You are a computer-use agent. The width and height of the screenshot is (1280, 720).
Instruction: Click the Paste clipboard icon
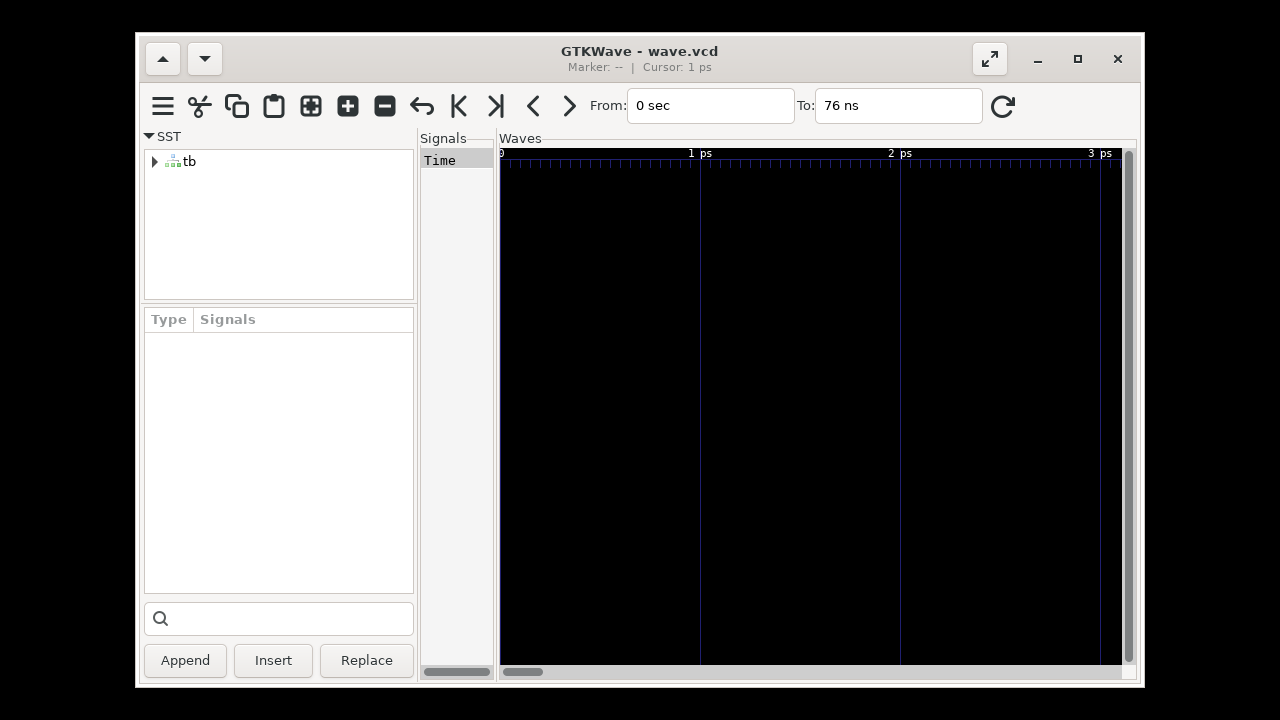tap(274, 106)
